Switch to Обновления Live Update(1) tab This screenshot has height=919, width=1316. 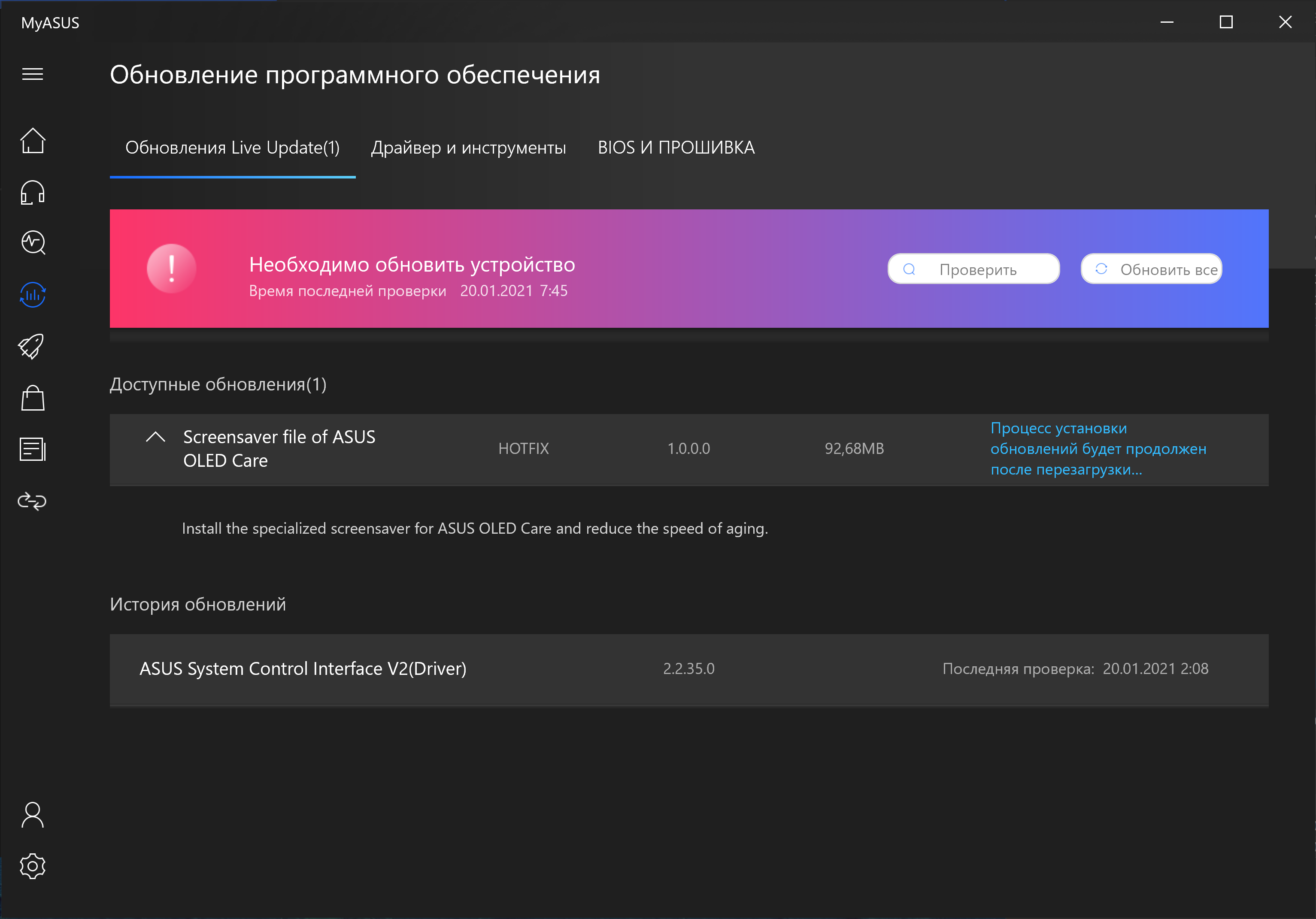point(233,148)
